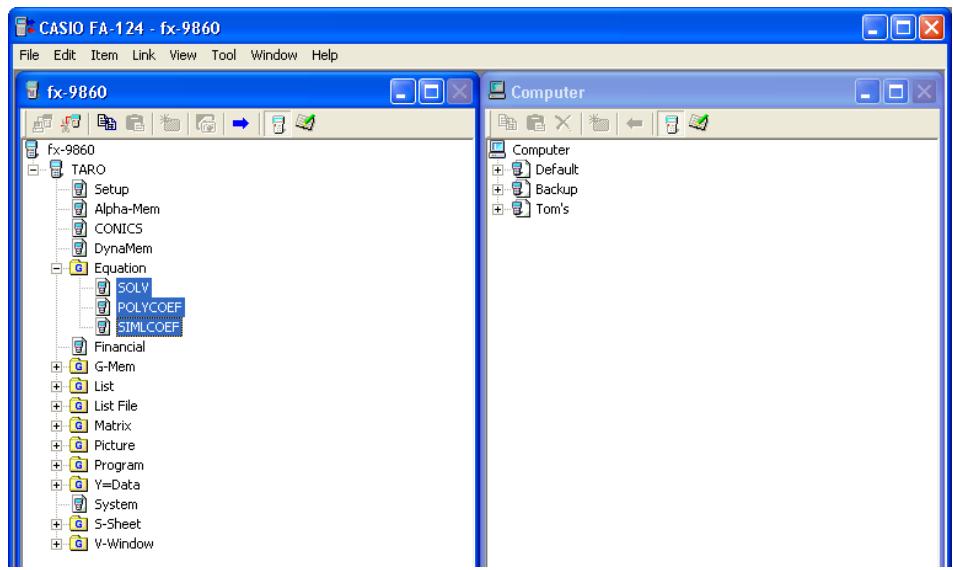
Task: Expand the Tom's image in Computer pane
Action: 498,209
